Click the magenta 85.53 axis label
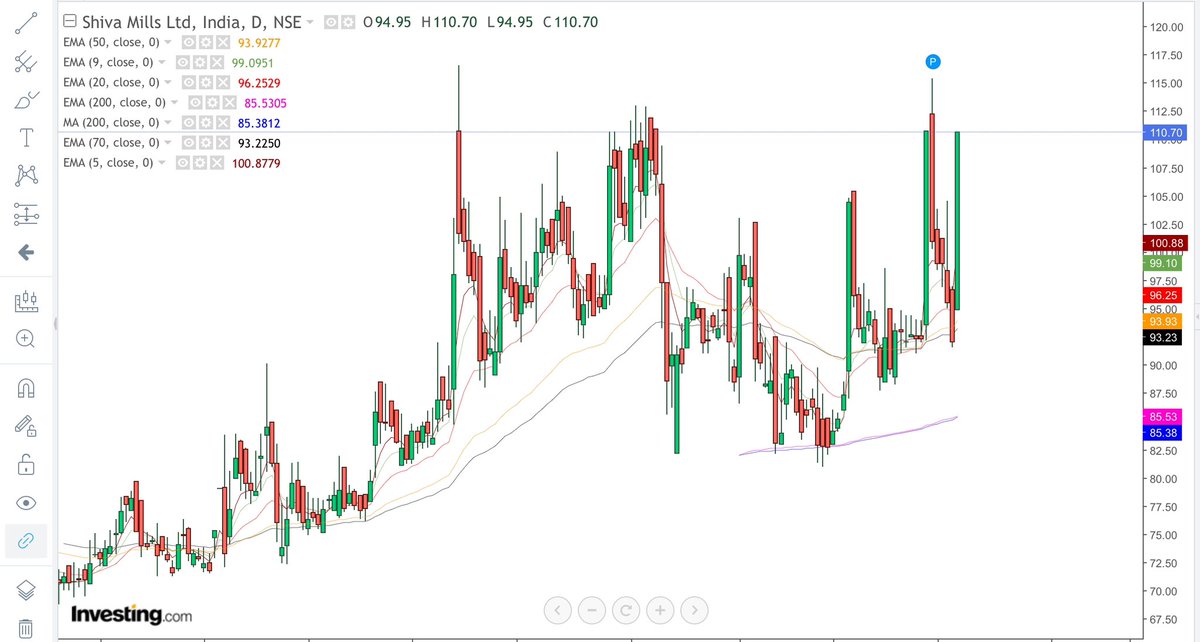 (1164, 415)
